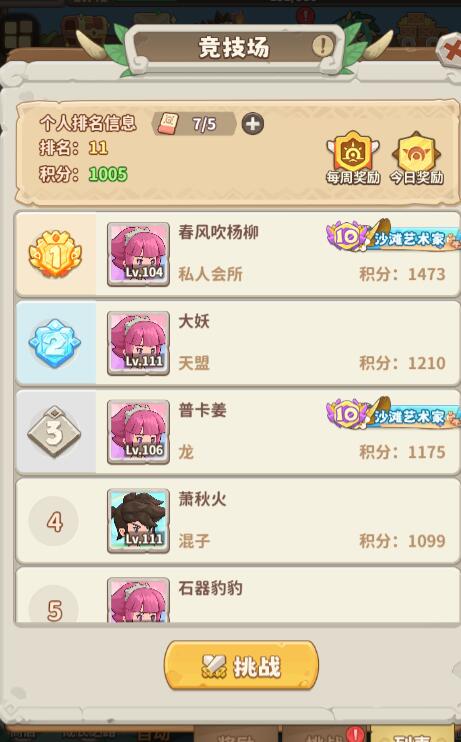Click the 天盟 guild name

194,363
